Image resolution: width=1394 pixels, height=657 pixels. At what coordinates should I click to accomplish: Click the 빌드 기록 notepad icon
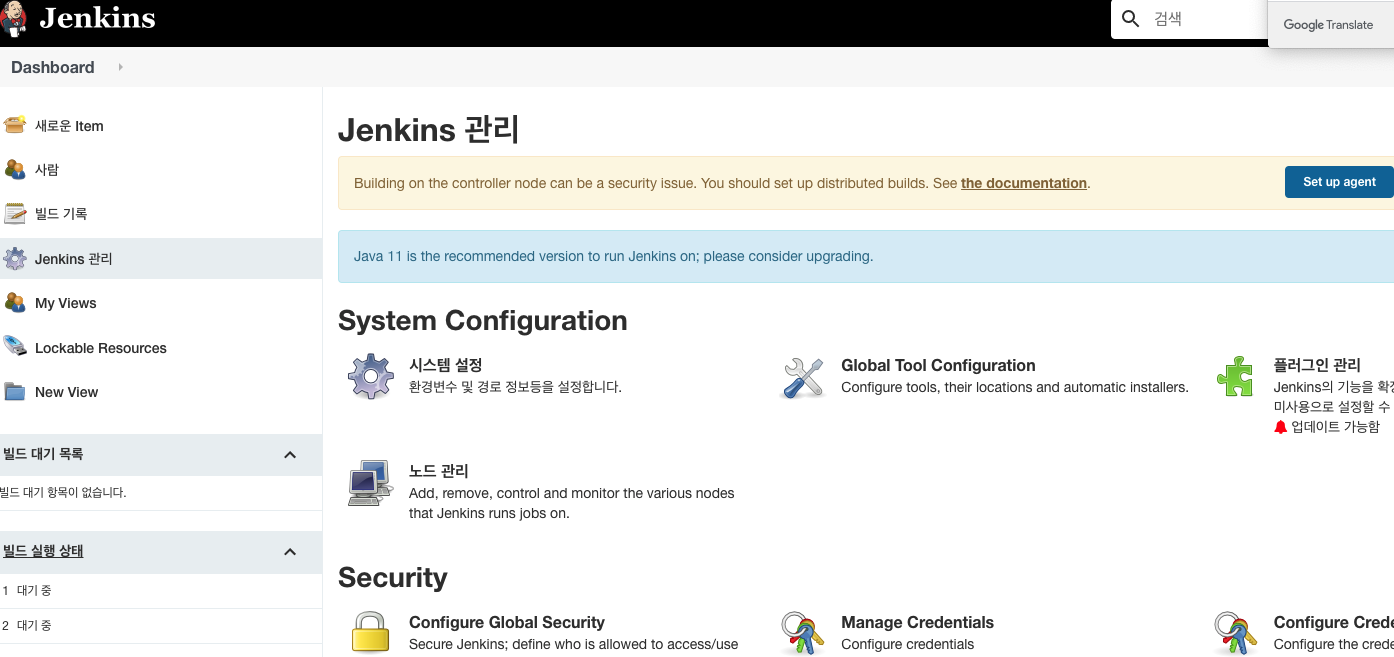[14, 213]
